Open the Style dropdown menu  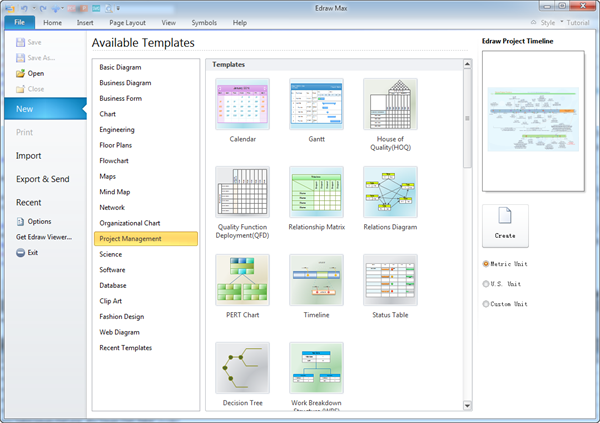(548, 22)
